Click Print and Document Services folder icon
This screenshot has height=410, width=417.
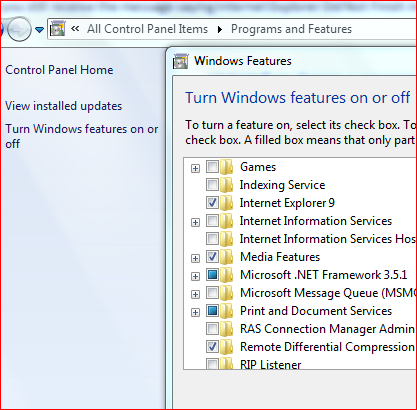(x=227, y=311)
